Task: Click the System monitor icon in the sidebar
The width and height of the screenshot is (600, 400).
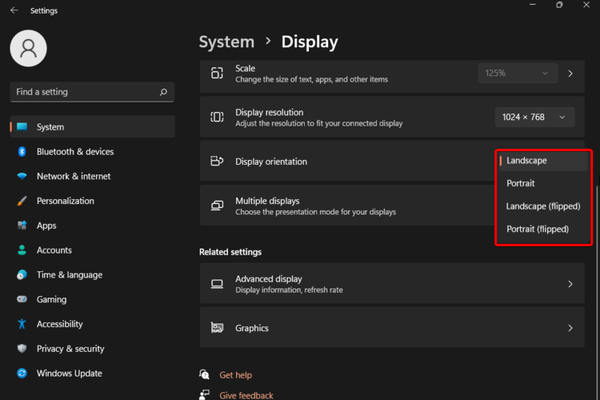Action: coord(22,127)
